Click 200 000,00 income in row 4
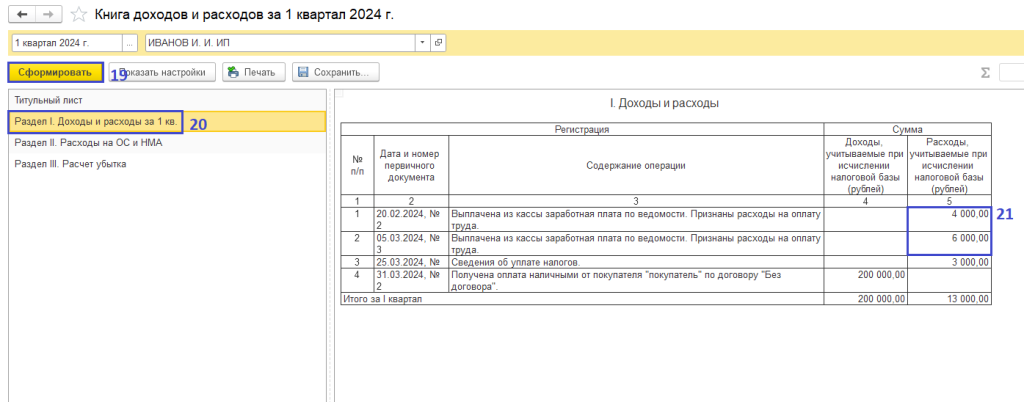 866,280
